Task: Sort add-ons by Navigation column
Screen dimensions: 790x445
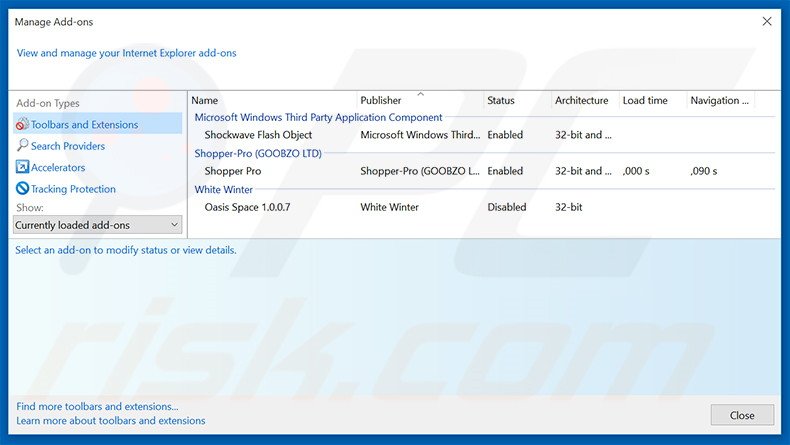Action: 720,100
